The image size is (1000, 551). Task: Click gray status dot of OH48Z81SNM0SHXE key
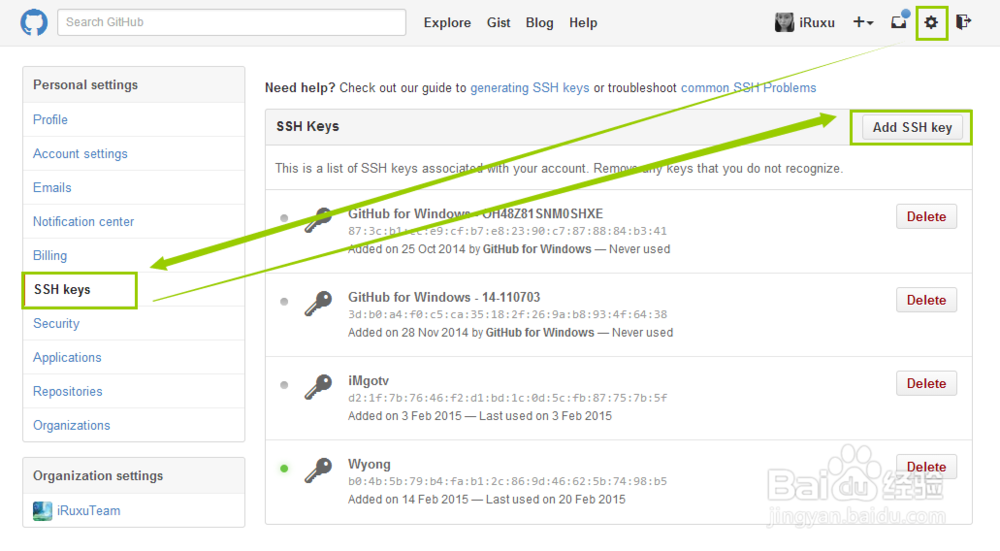pos(284,218)
